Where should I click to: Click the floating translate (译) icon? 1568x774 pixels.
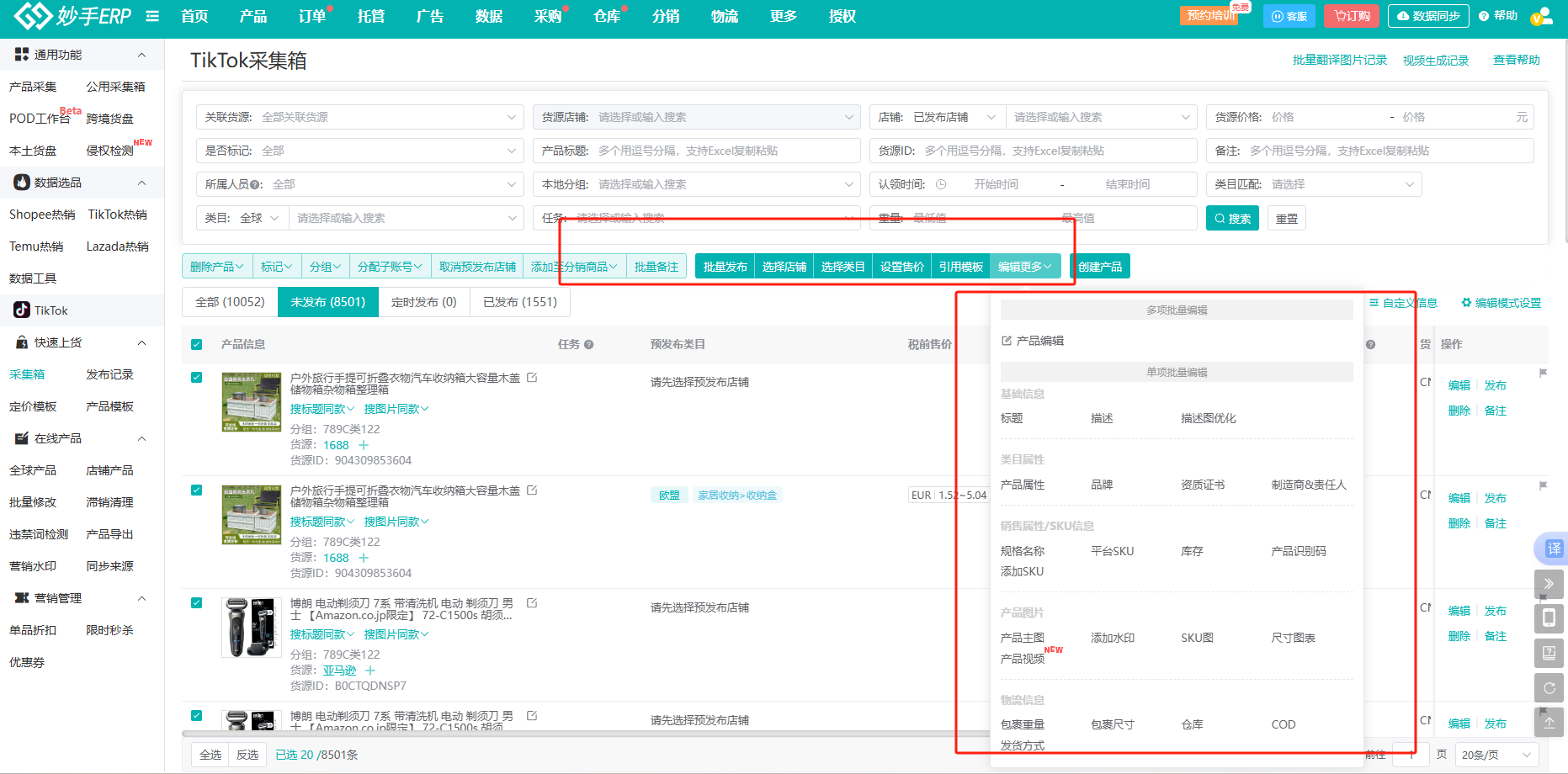(x=1553, y=549)
